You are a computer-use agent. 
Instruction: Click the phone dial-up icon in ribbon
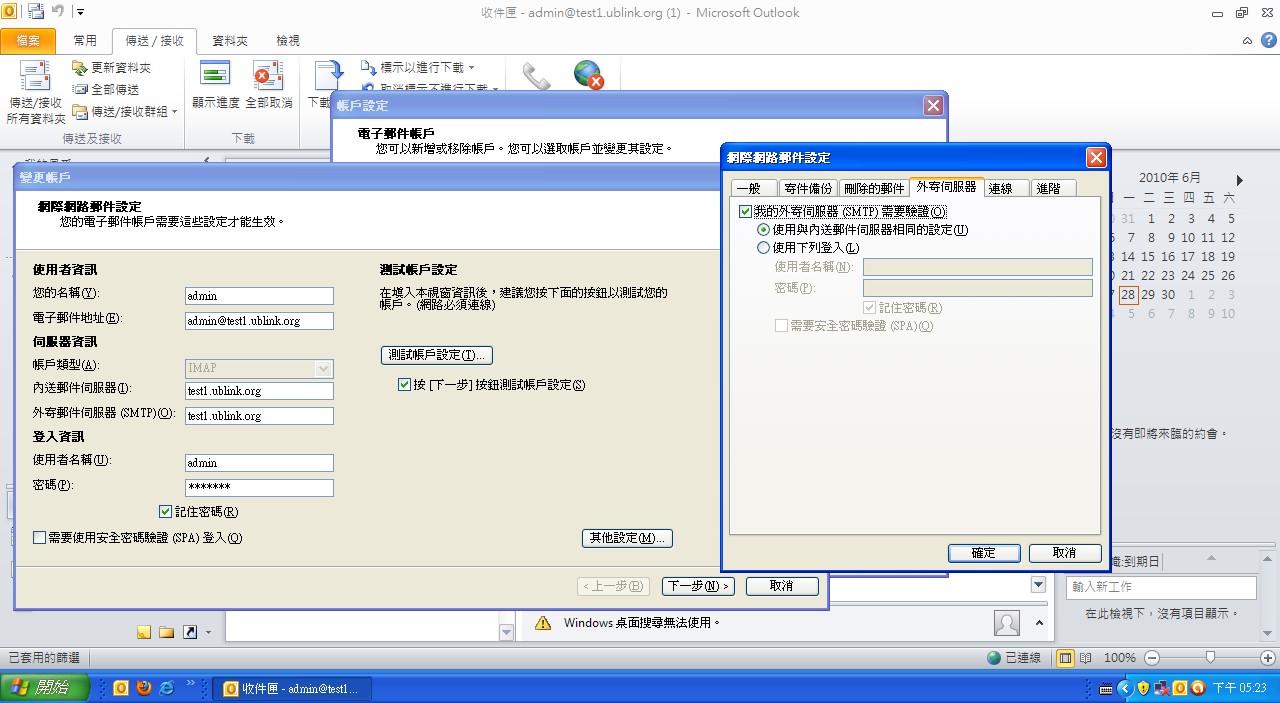click(x=537, y=76)
